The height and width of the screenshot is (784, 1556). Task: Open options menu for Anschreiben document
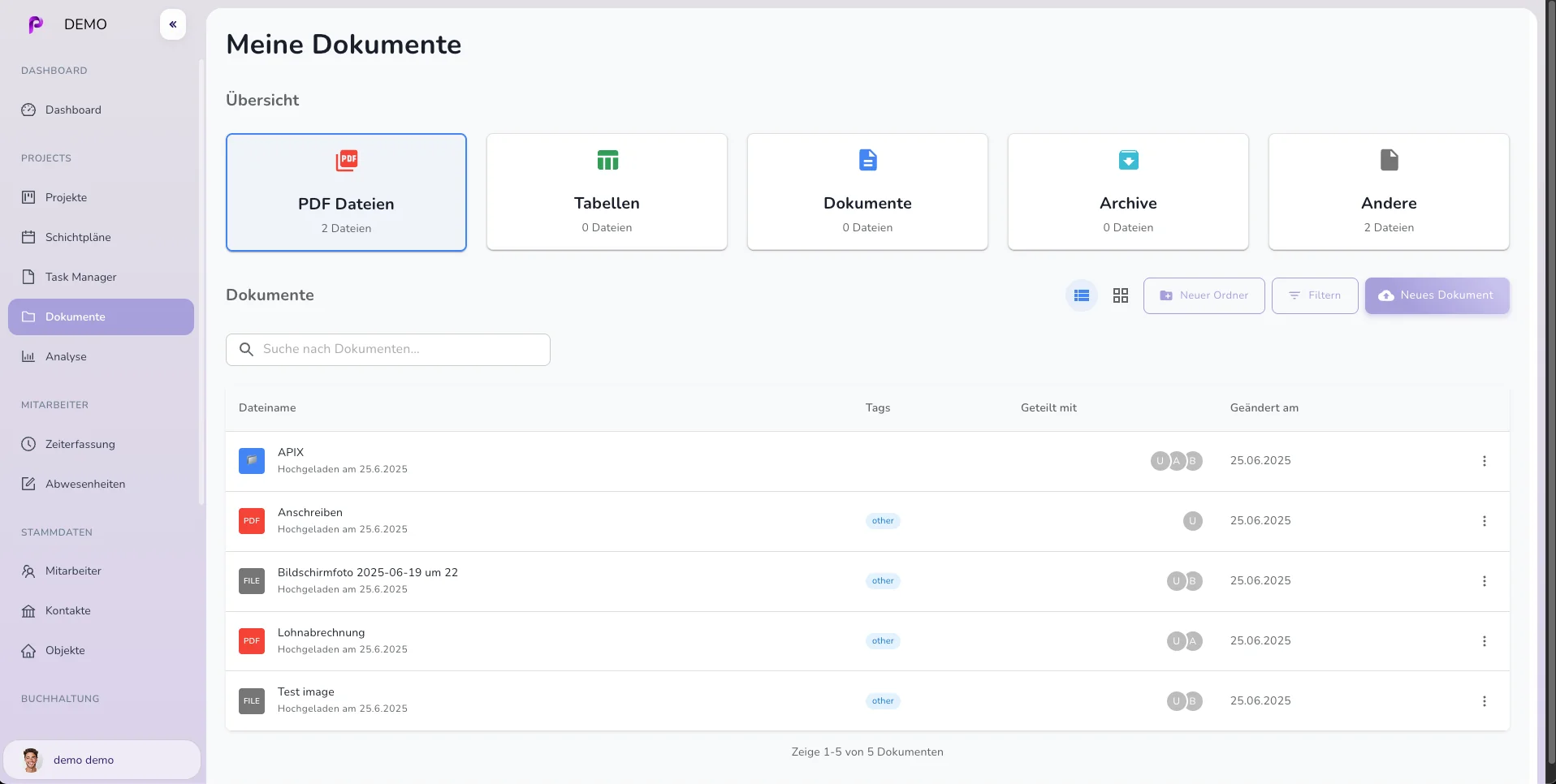click(x=1485, y=520)
